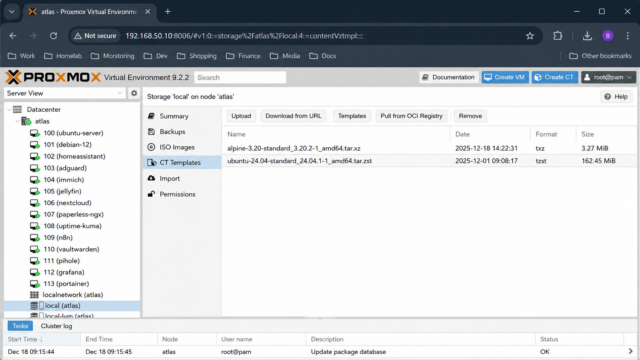Select the 109 n8n guest icon
This screenshot has height=360, width=640.
(35, 238)
